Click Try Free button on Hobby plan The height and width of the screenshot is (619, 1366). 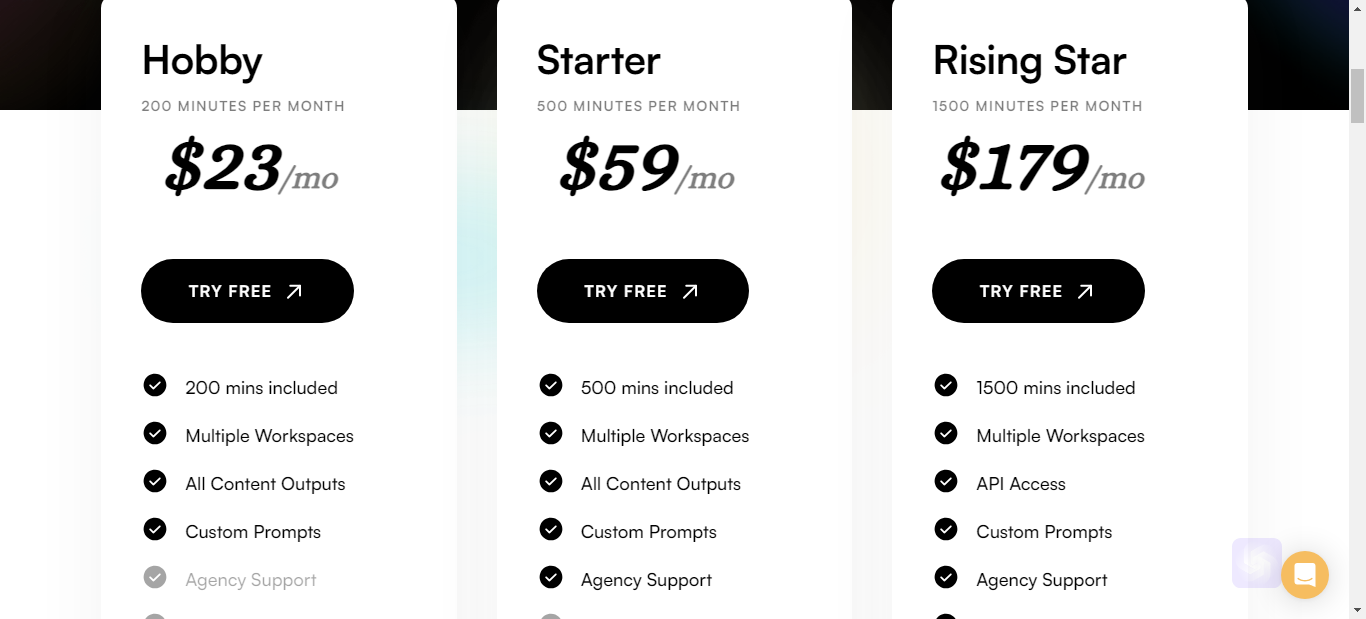click(x=247, y=291)
